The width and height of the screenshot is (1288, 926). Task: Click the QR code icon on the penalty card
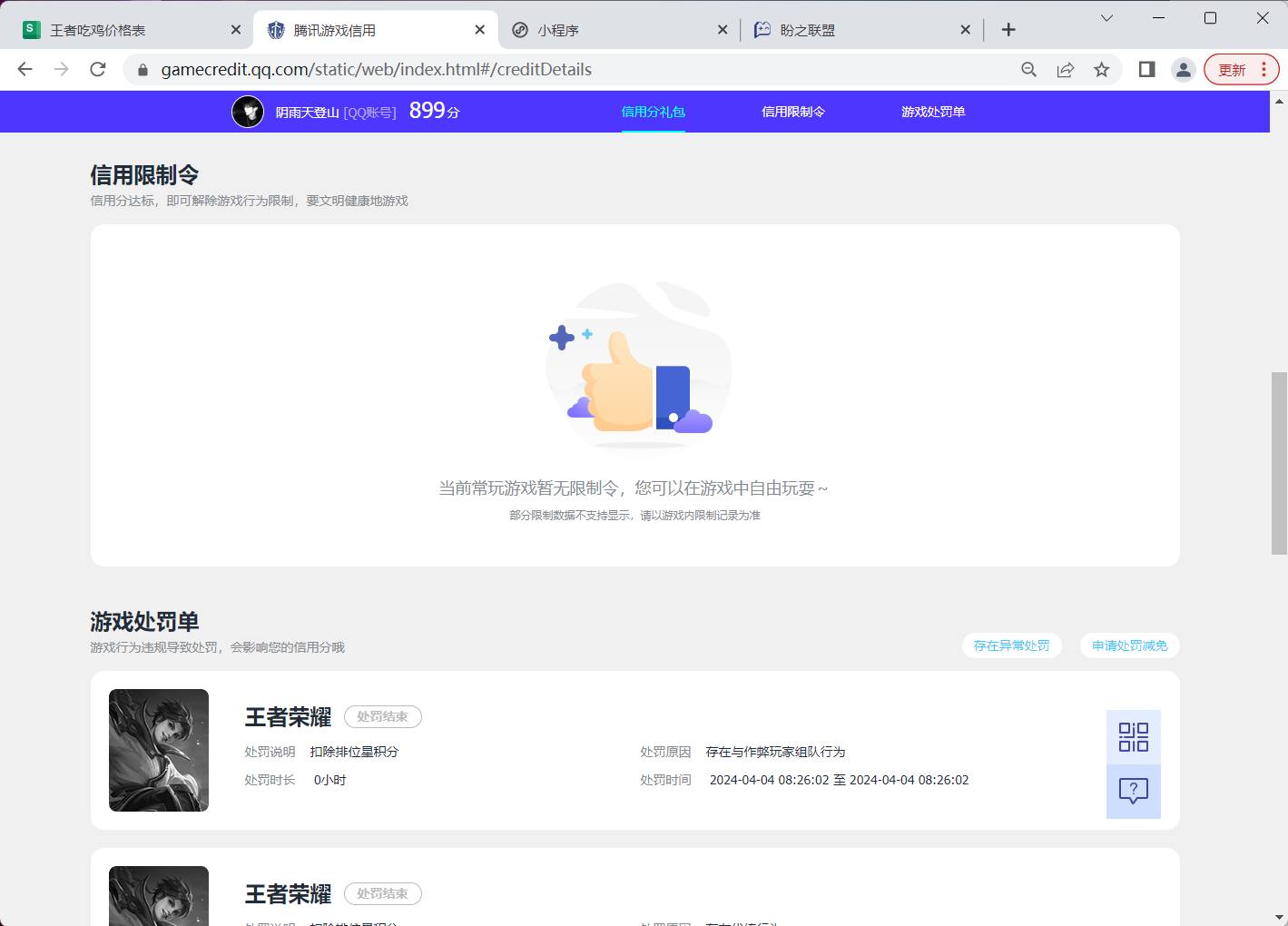1133,736
